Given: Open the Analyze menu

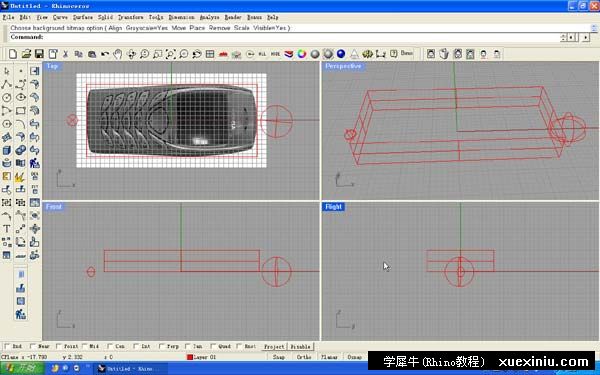Looking at the screenshot, I should [x=209, y=17].
